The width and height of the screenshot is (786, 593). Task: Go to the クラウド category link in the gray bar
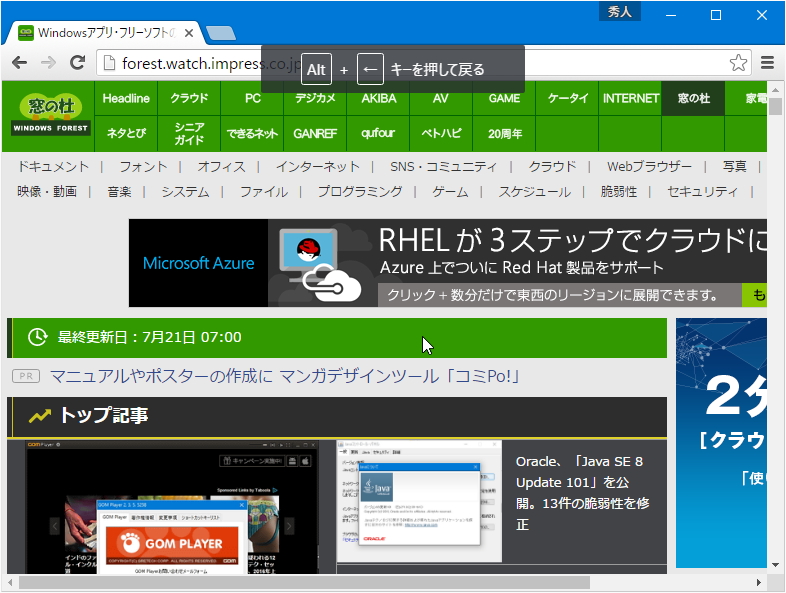[x=552, y=166]
